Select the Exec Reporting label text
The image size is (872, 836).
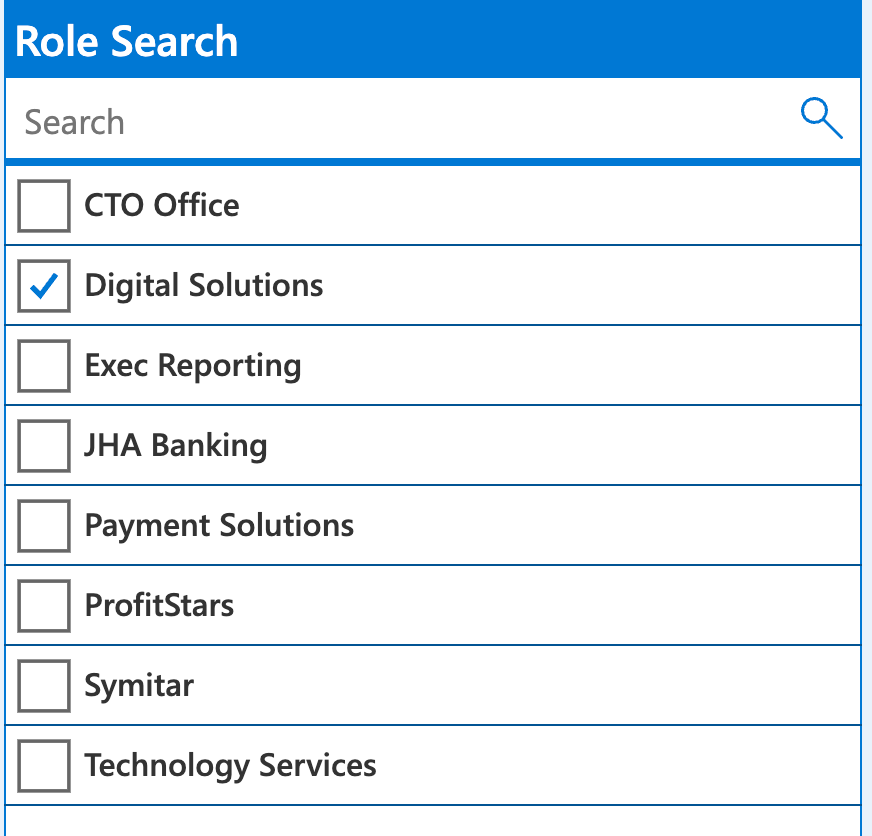[193, 366]
